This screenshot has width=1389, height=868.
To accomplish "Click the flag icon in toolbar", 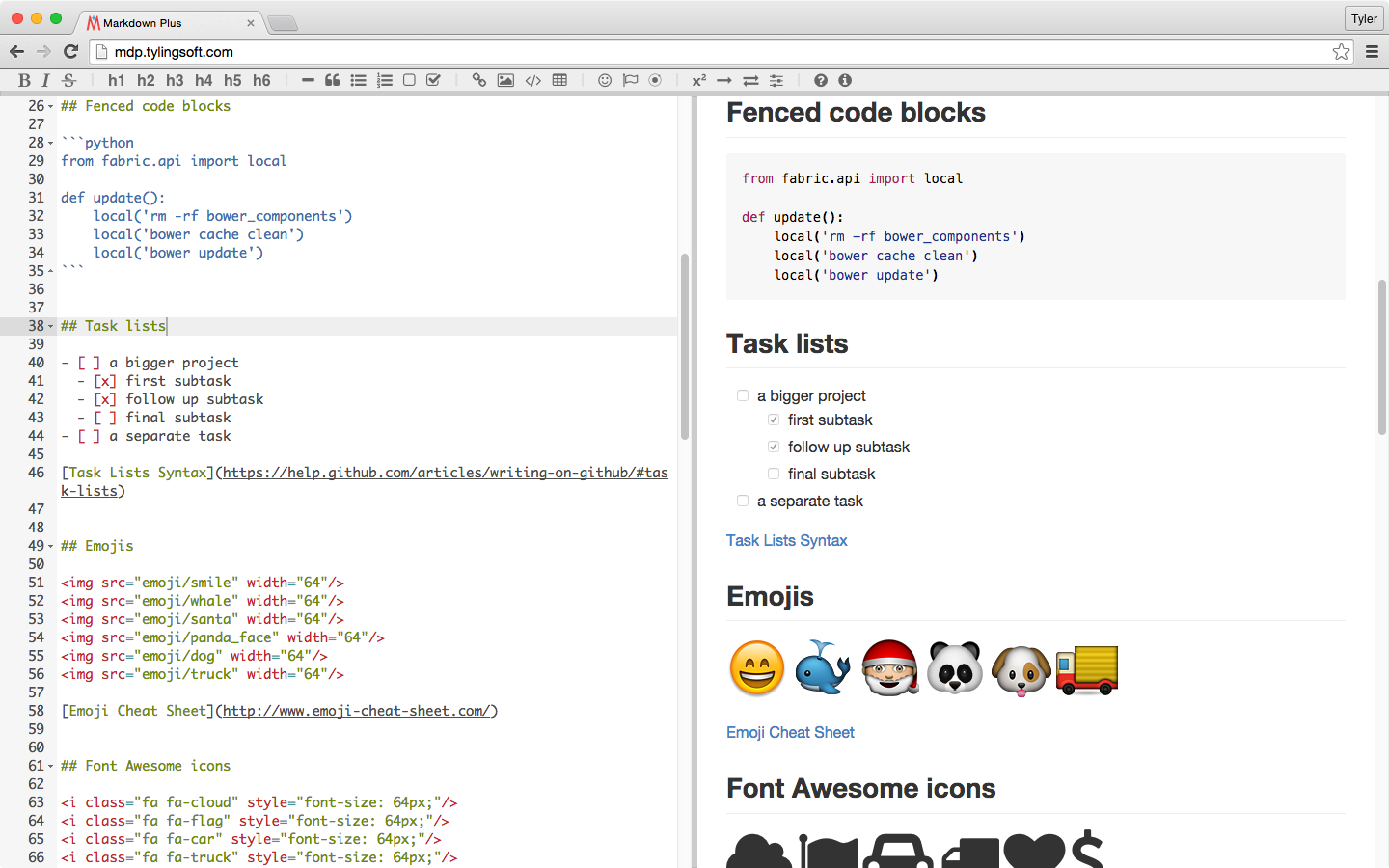I will coord(630,81).
